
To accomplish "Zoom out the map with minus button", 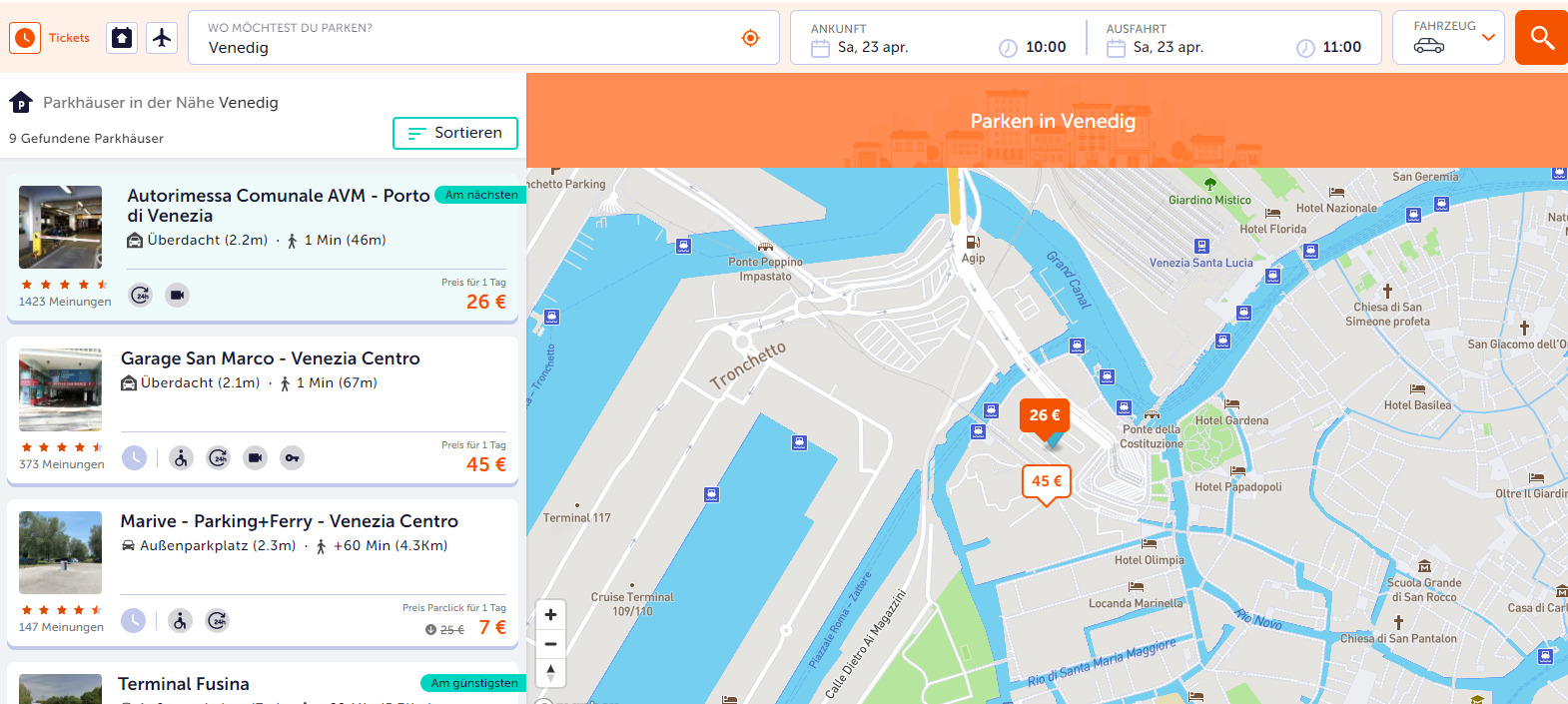I will click(550, 643).
